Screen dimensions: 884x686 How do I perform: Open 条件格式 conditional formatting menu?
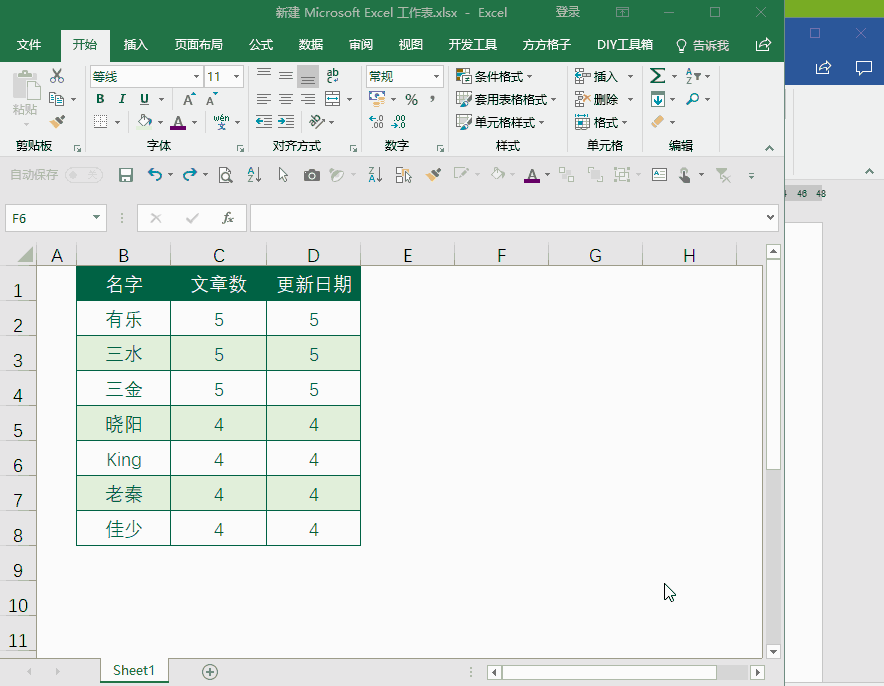pyautogui.click(x=494, y=76)
